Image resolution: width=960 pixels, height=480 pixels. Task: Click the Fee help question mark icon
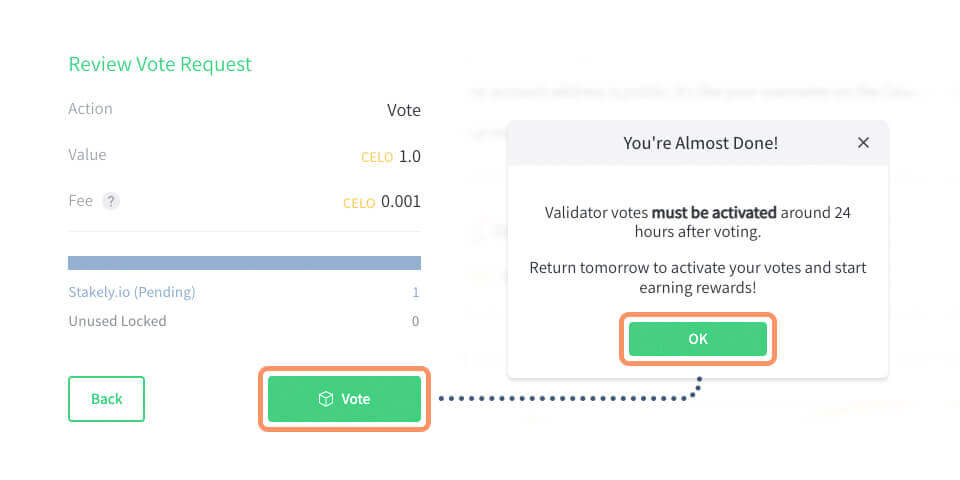pos(110,201)
